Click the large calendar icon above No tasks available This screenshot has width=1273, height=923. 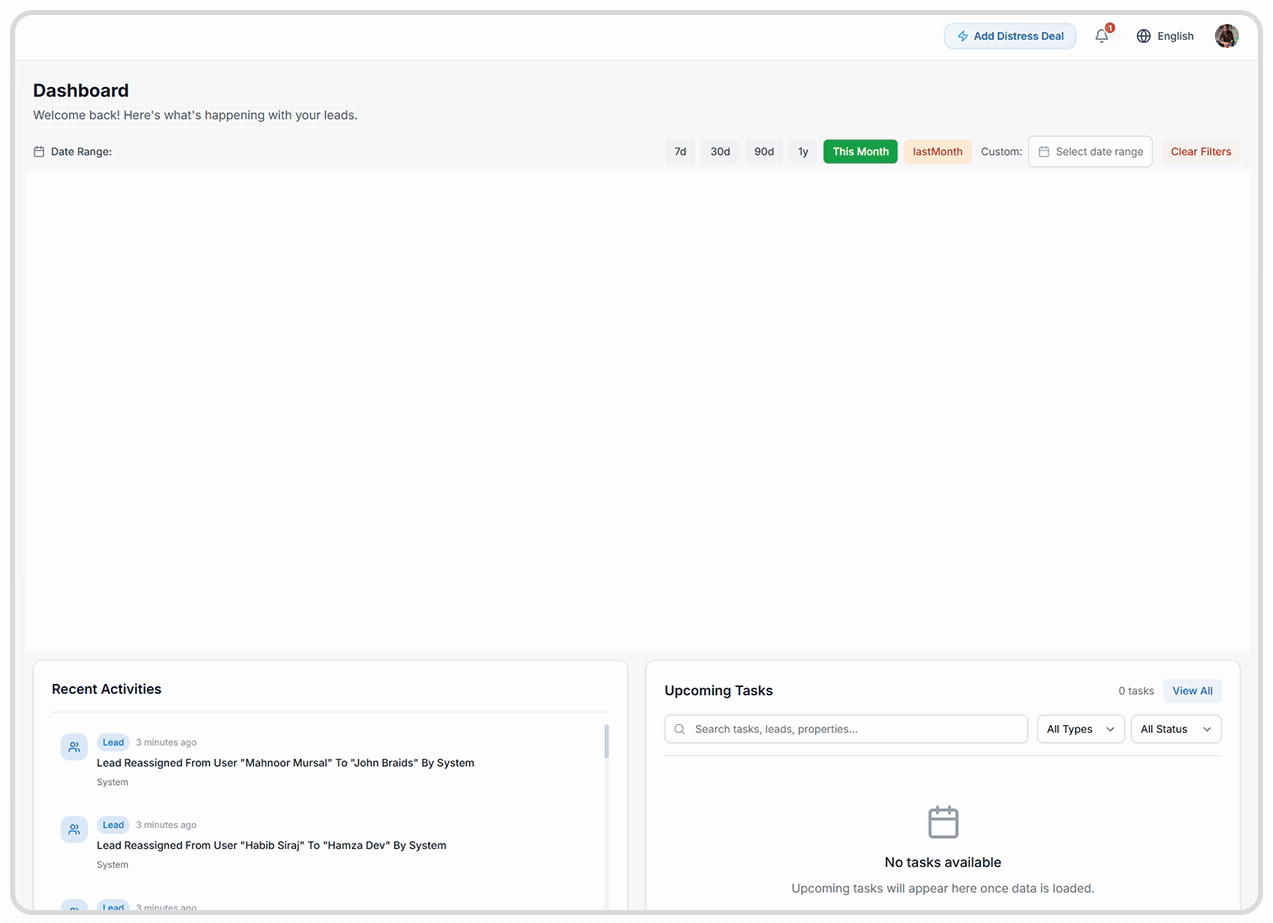click(x=943, y=822)
